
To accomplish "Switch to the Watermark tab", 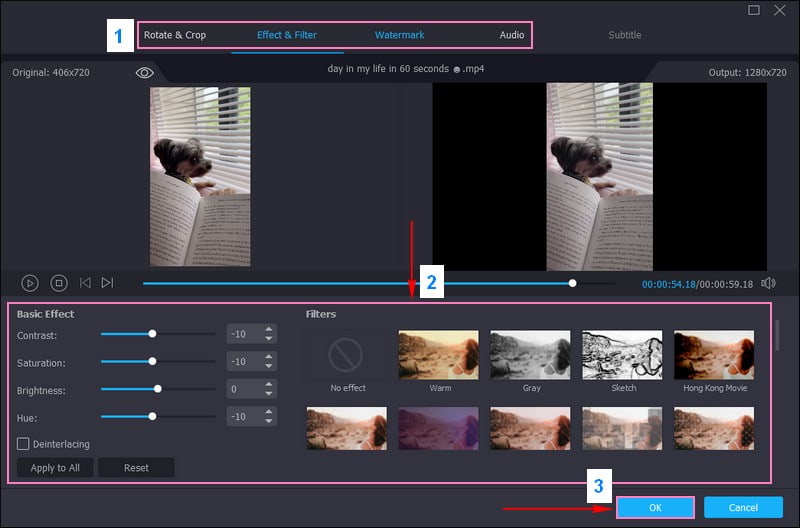I will point(399,35).
